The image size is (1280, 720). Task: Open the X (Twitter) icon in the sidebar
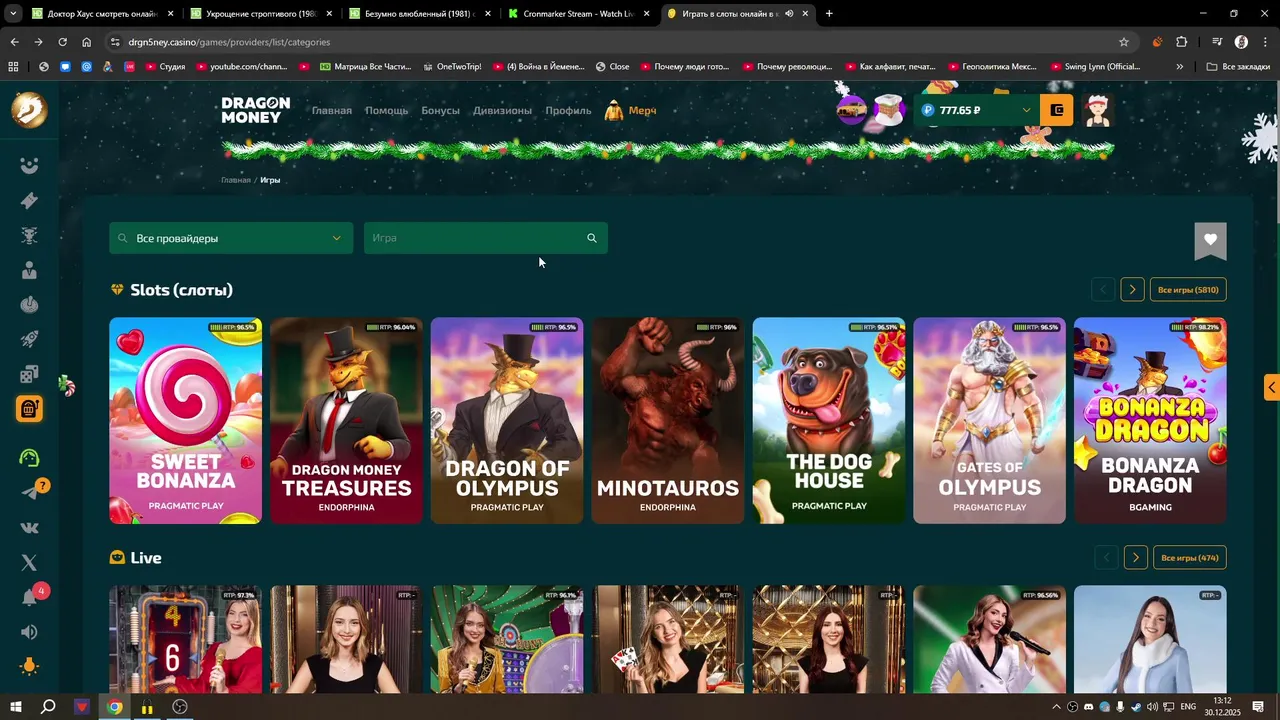[x=29, y=563]
